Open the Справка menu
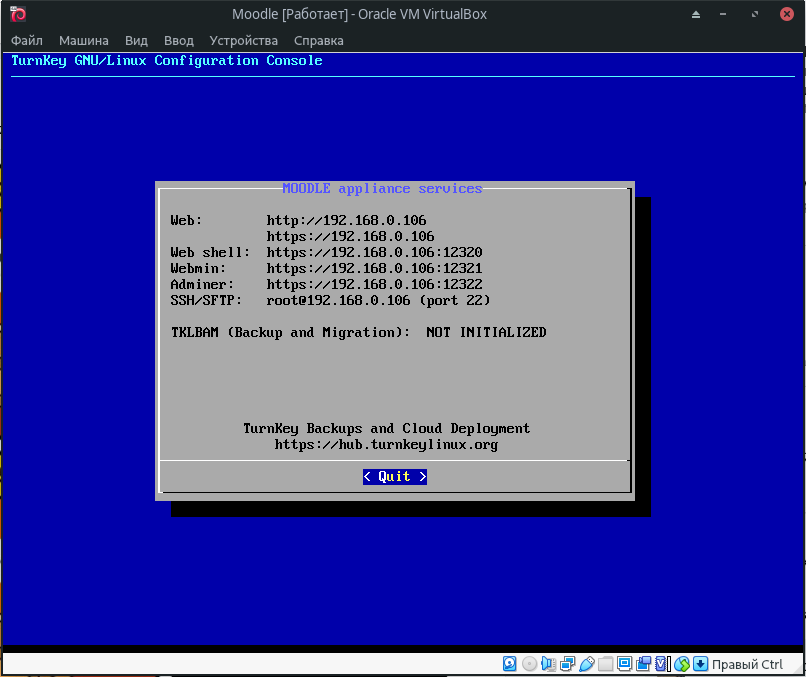This screenshot has width=806, height=677. click(319, 41)
